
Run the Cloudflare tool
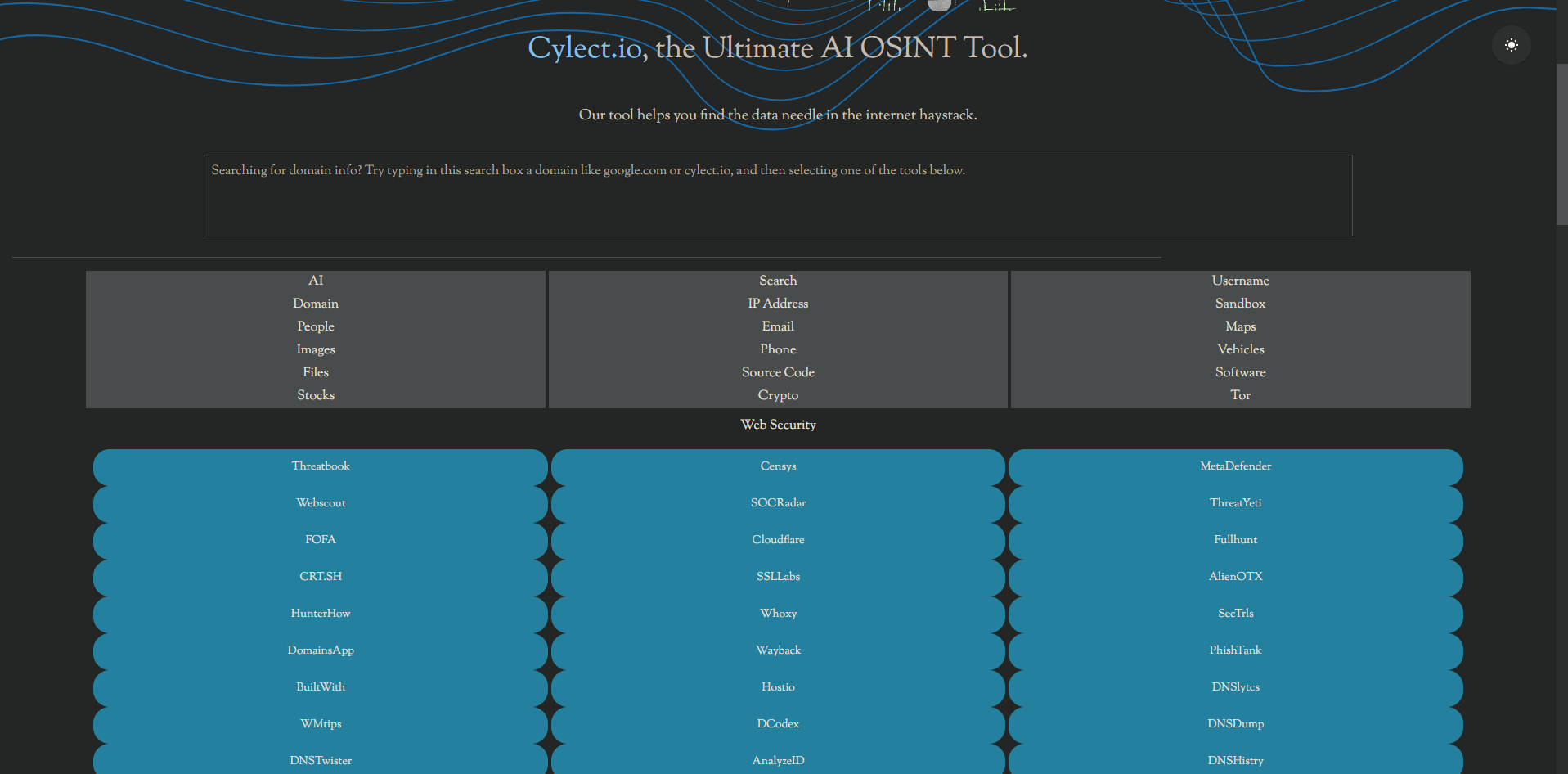coord(778,540)
